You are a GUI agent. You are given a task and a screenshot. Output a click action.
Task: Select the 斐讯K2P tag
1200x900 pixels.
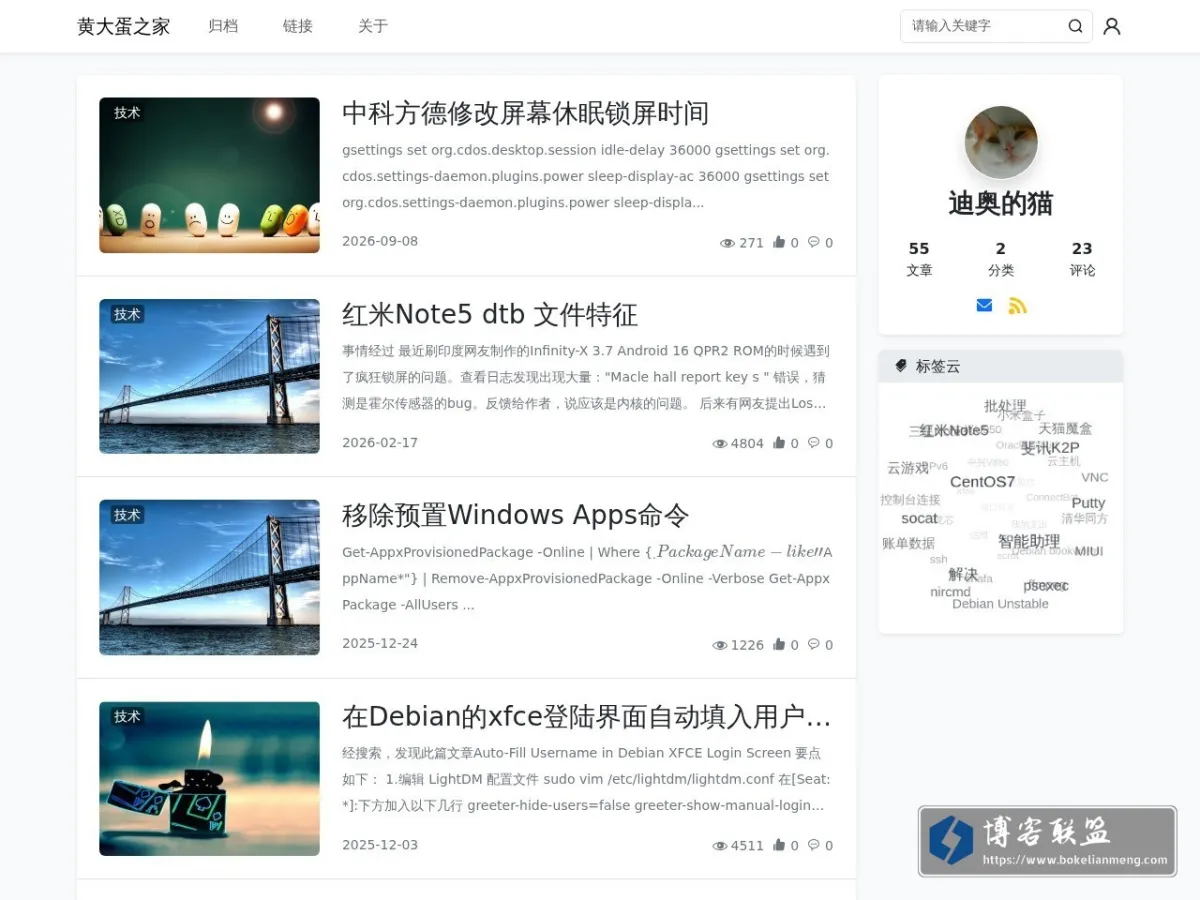pos(1050,447)
